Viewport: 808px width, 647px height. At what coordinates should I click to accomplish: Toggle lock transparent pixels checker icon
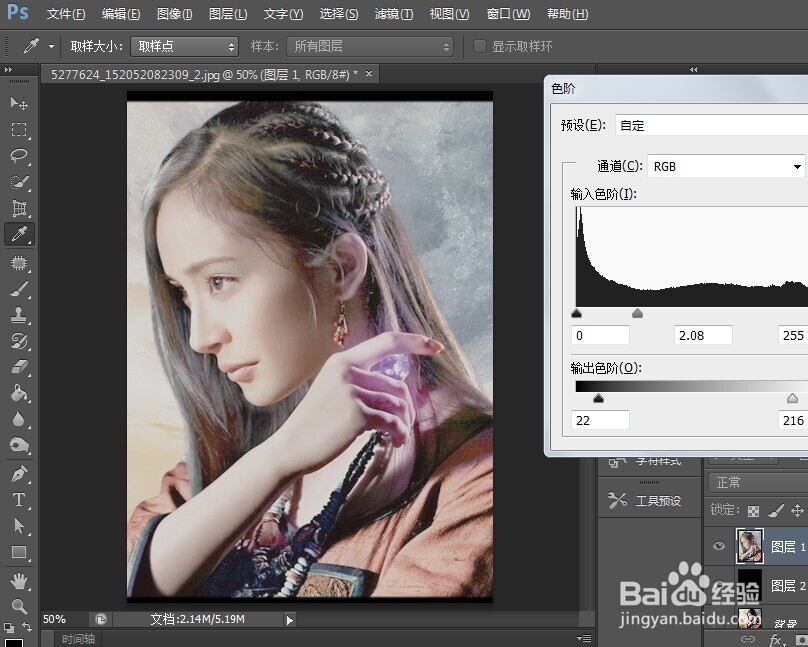pyautogui.click(x=753, y=510)
